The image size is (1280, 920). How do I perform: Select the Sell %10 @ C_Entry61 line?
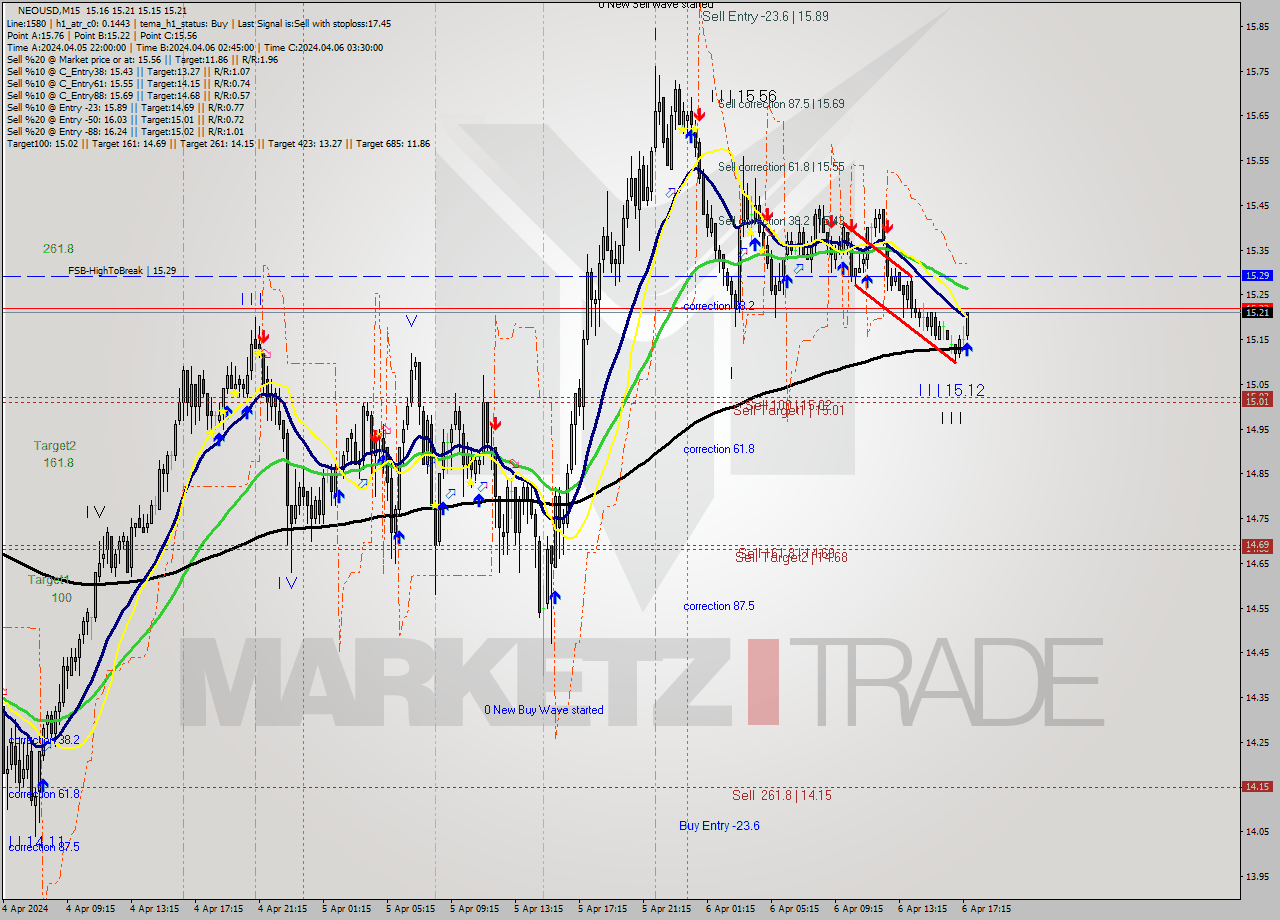[128, 83]
